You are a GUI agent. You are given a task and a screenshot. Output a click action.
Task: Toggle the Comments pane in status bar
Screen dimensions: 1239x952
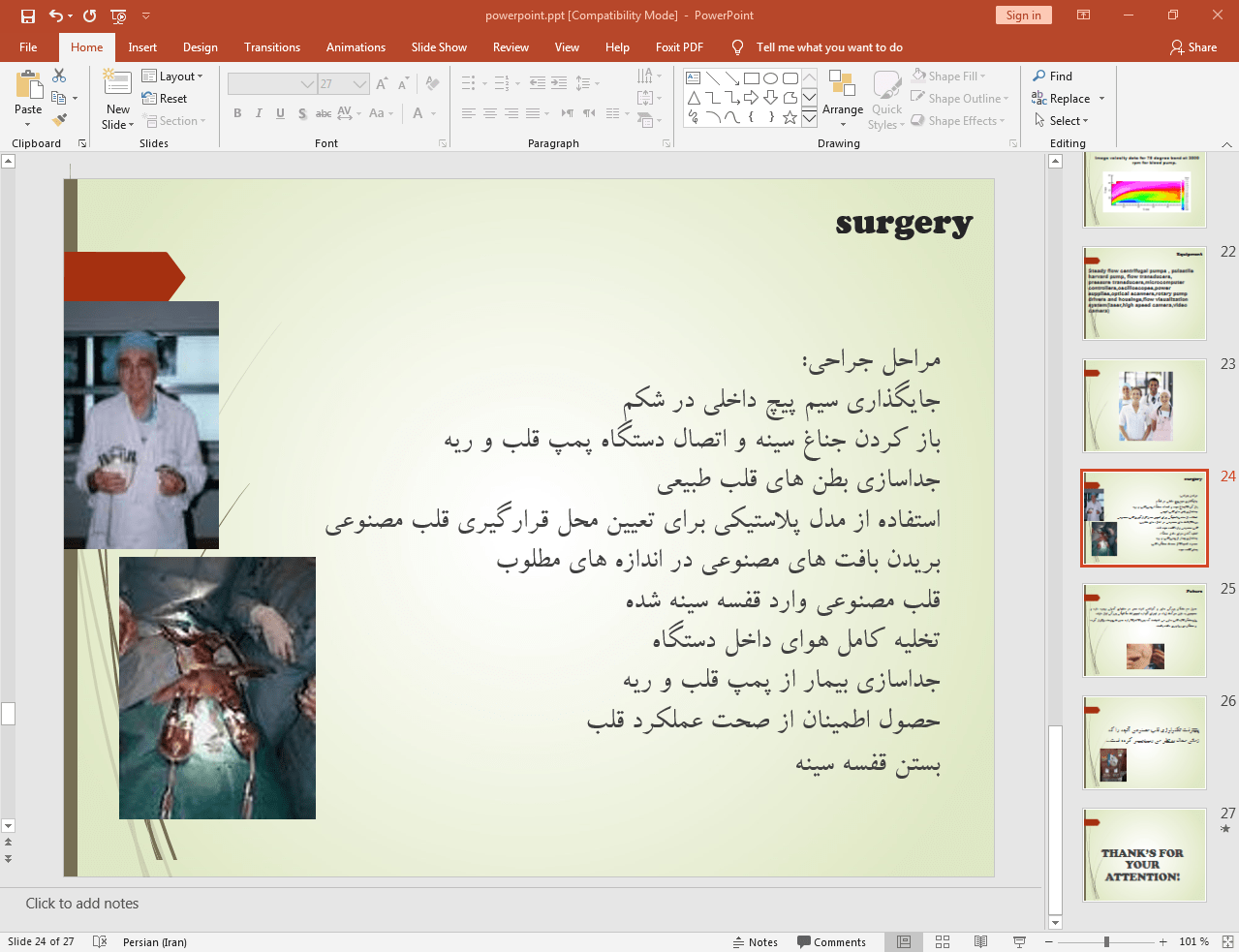832,942
